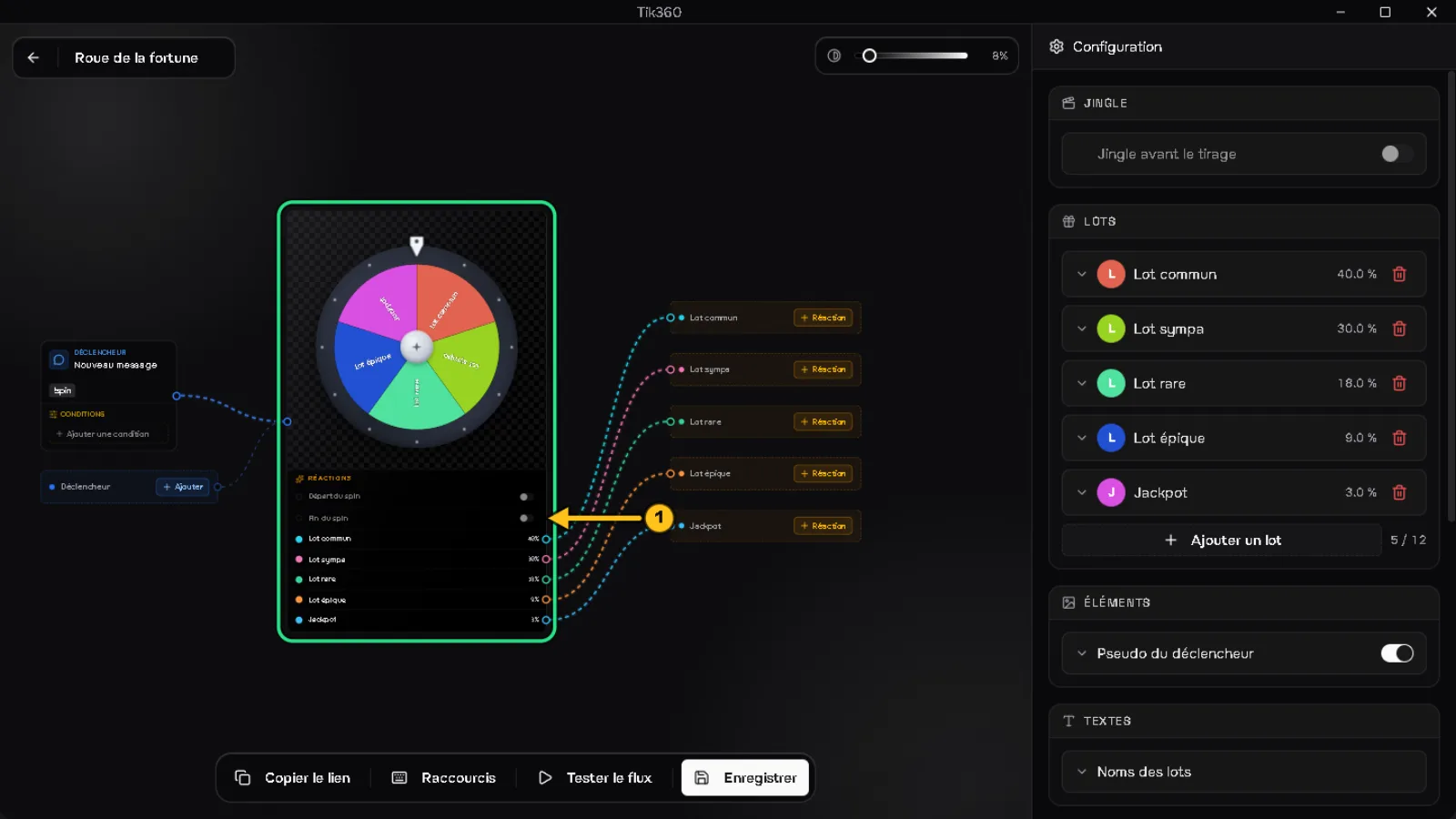Adjust the opacity slider handle

(869, 56)
